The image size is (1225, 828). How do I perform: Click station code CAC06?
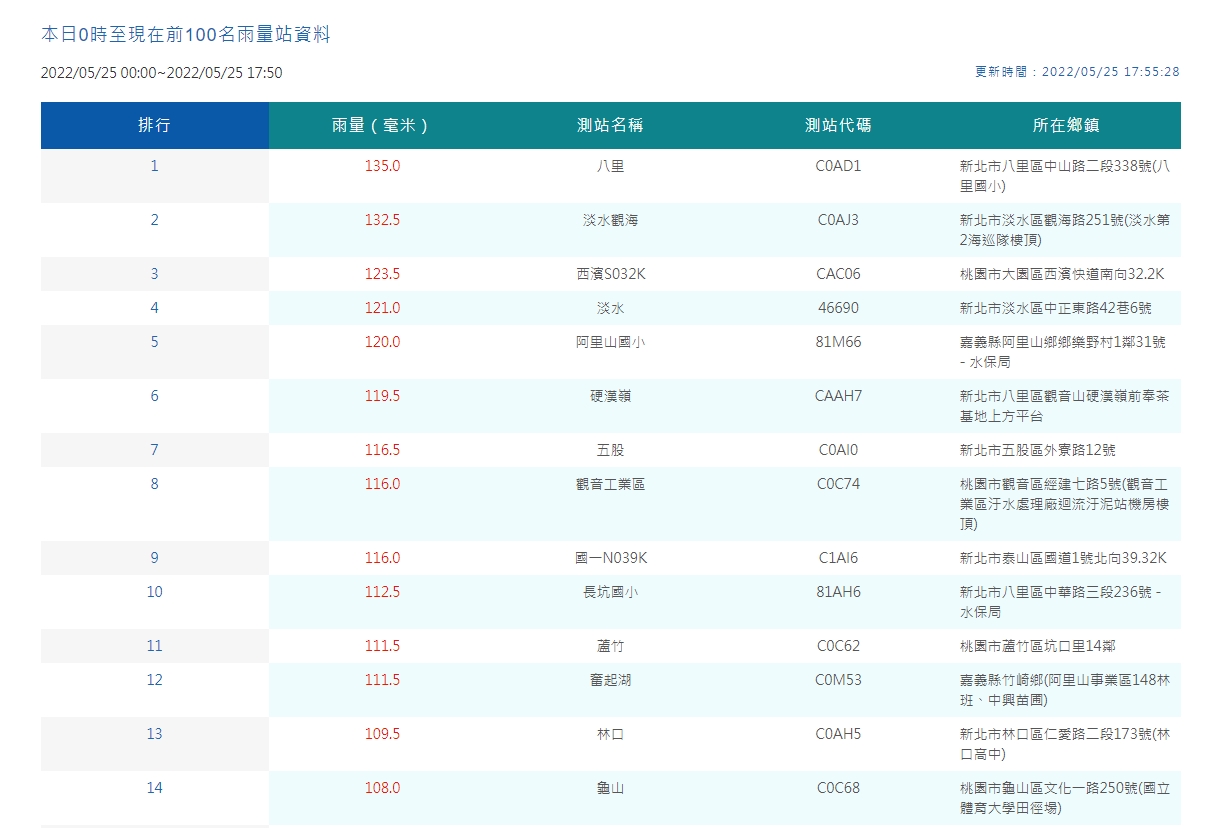[x=838, y=274]
